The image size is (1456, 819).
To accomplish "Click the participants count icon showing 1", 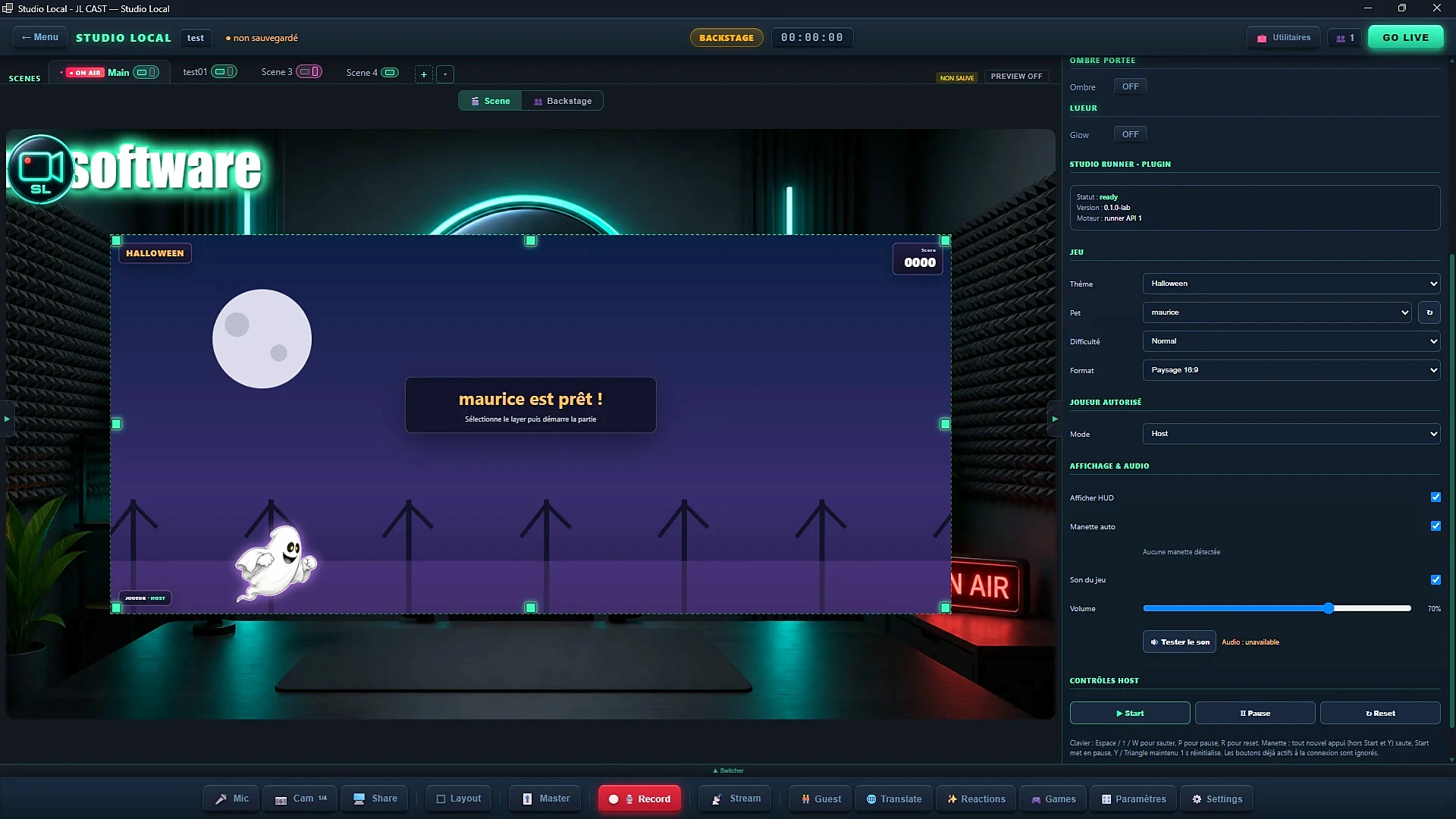I will click(x=1345, y=38).
